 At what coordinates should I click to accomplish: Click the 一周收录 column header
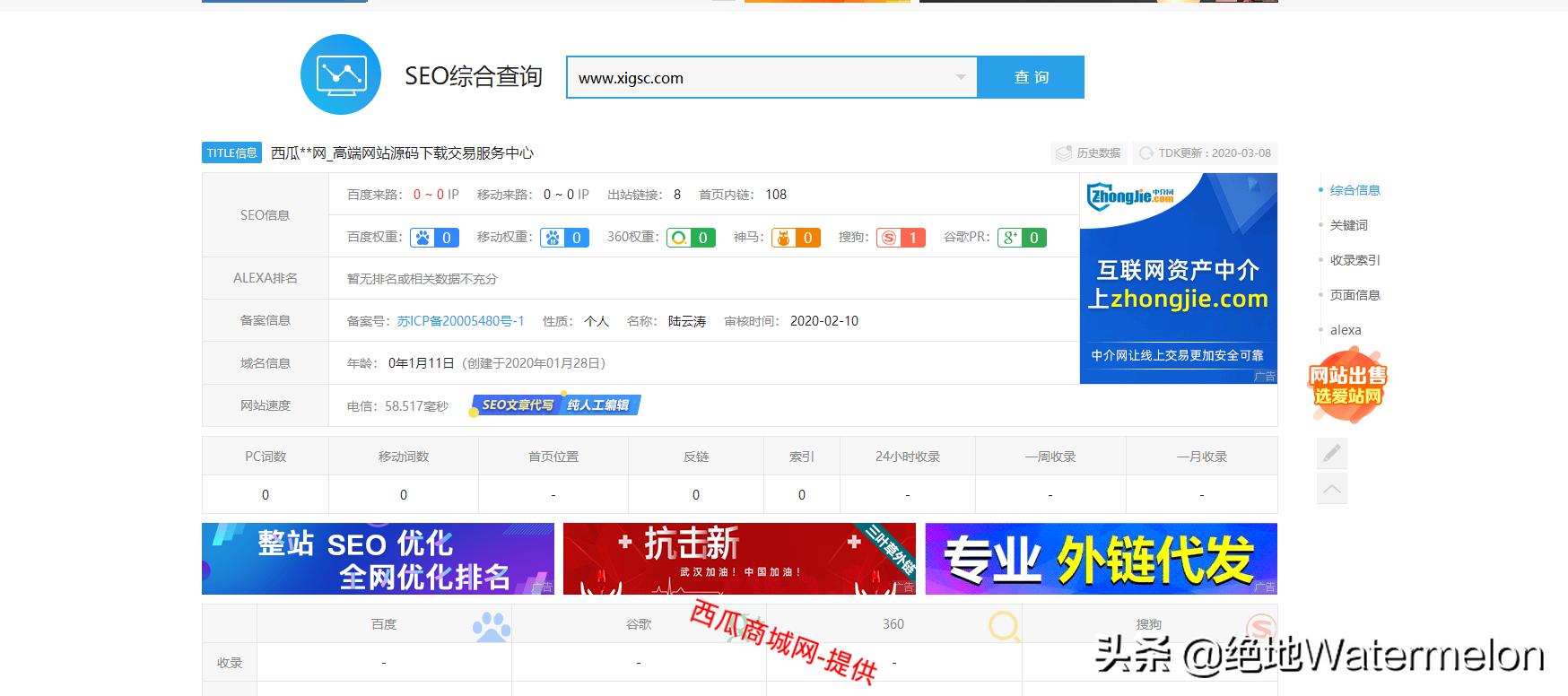[x=1050, y=457]
